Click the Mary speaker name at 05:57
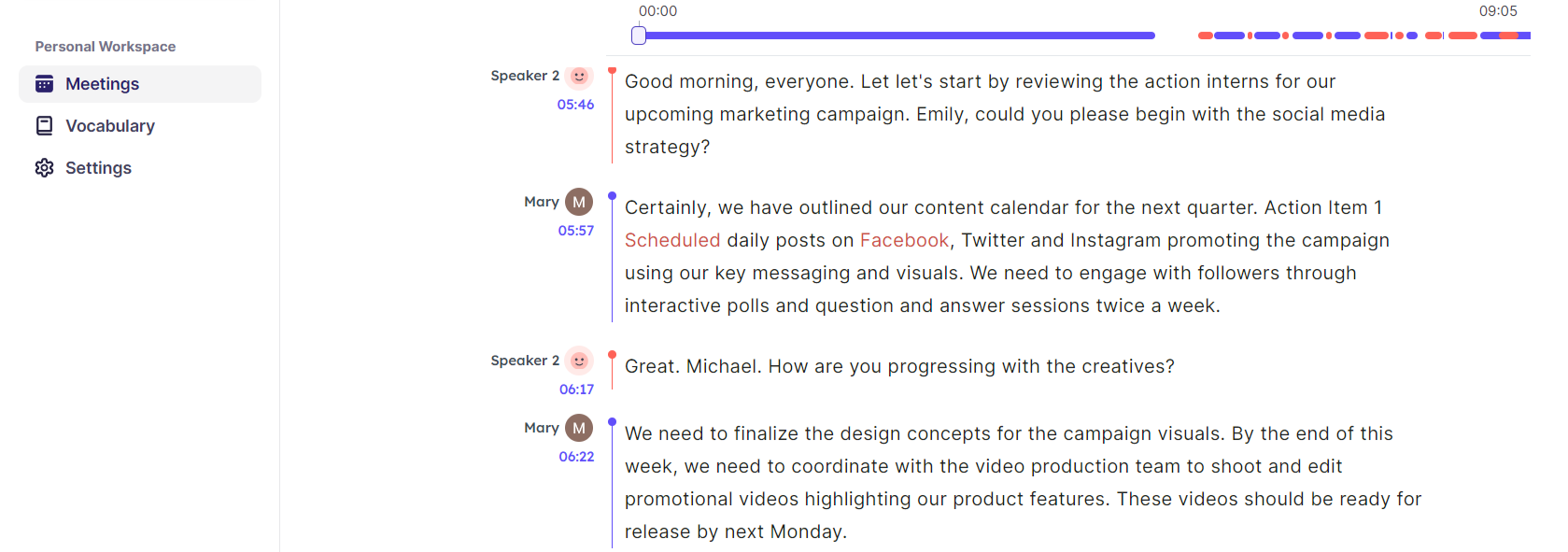This screenshot has width=1568, height=552. click(542, 202)
